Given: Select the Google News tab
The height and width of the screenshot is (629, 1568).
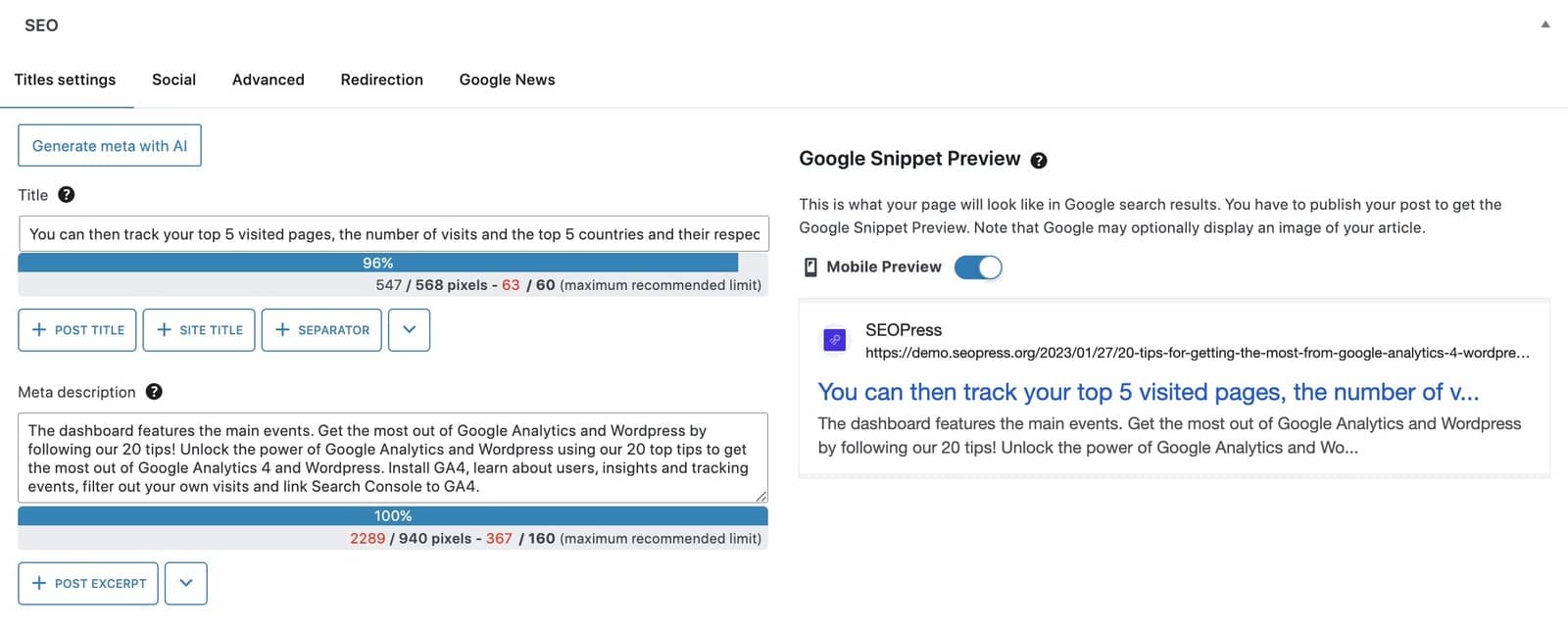Looking at the screenshot, I should [507, 79].
